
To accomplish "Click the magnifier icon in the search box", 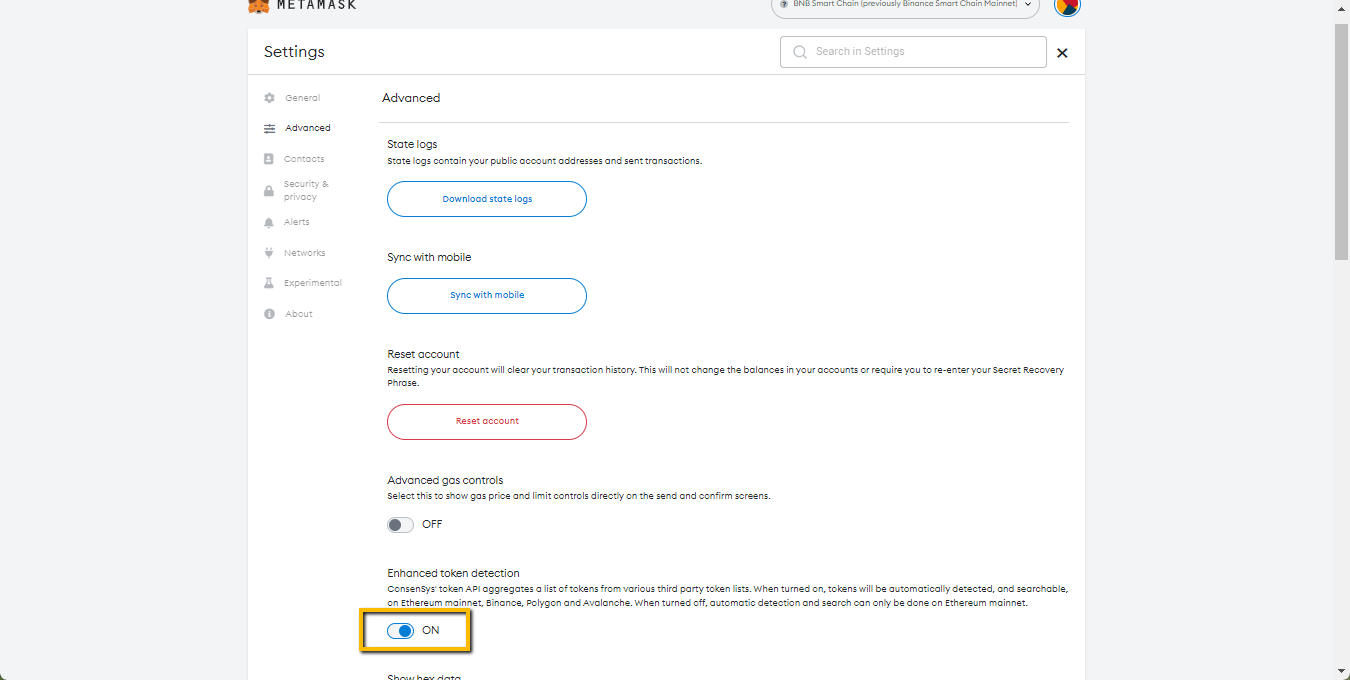I will [x=799, y=52].
